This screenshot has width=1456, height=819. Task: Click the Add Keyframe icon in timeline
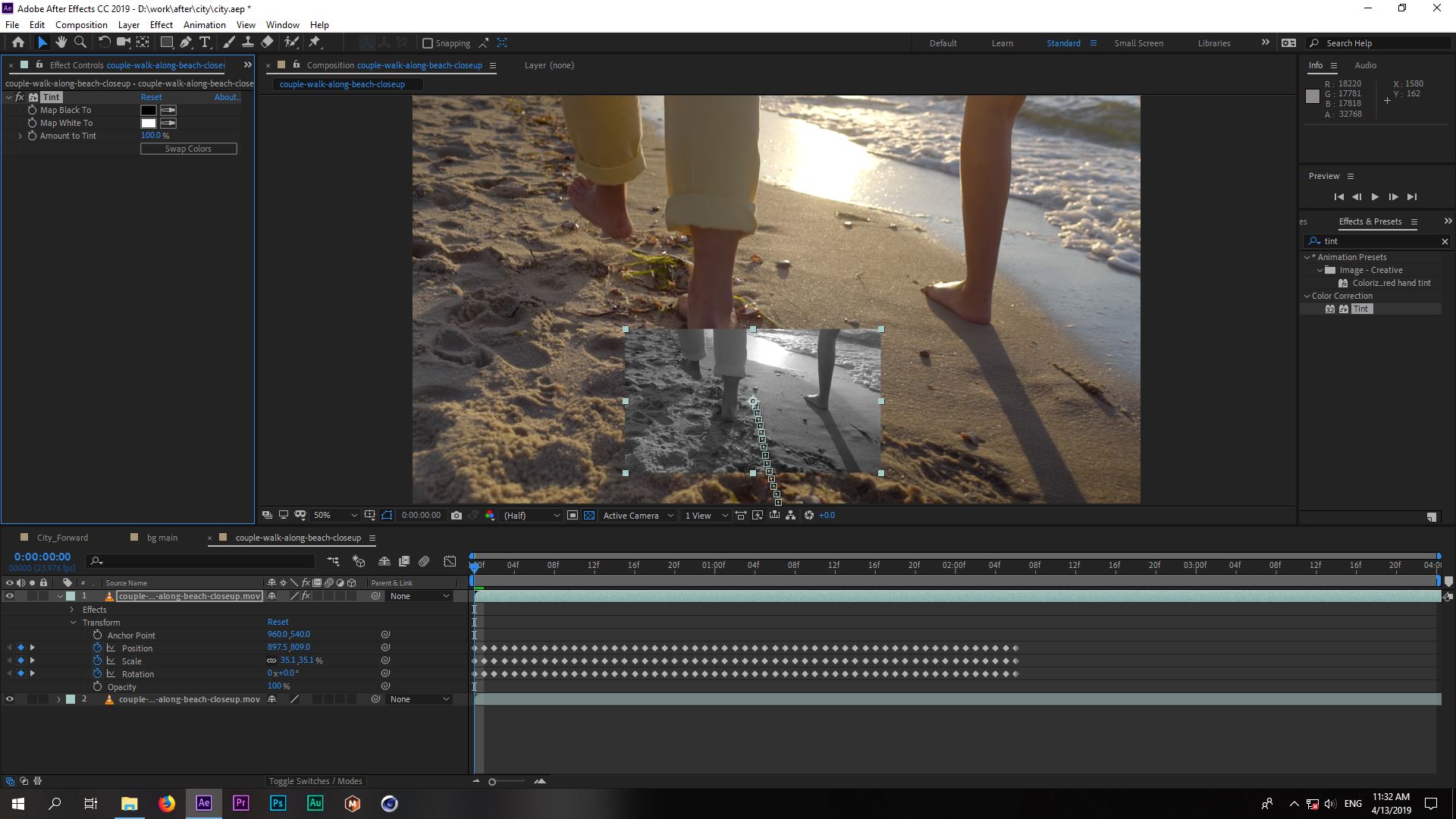(x=22, y=648)
